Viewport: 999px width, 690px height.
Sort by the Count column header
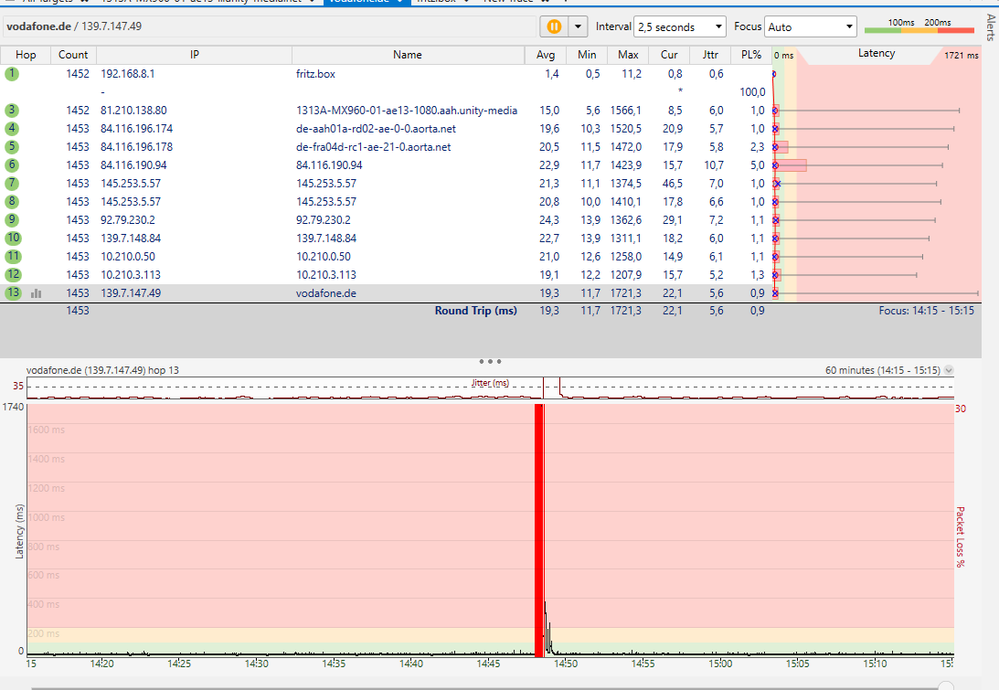pyautogui.click(x=73, y=55)
